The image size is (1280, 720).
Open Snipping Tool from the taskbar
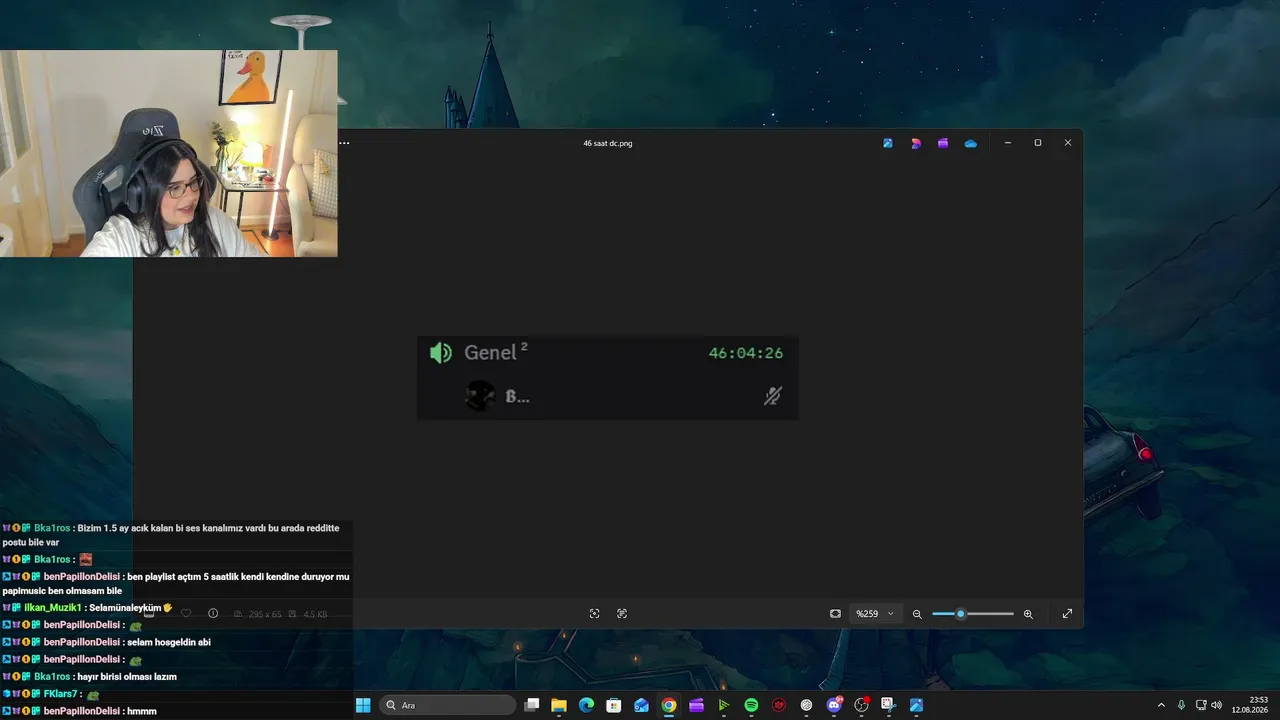point(888,705)
